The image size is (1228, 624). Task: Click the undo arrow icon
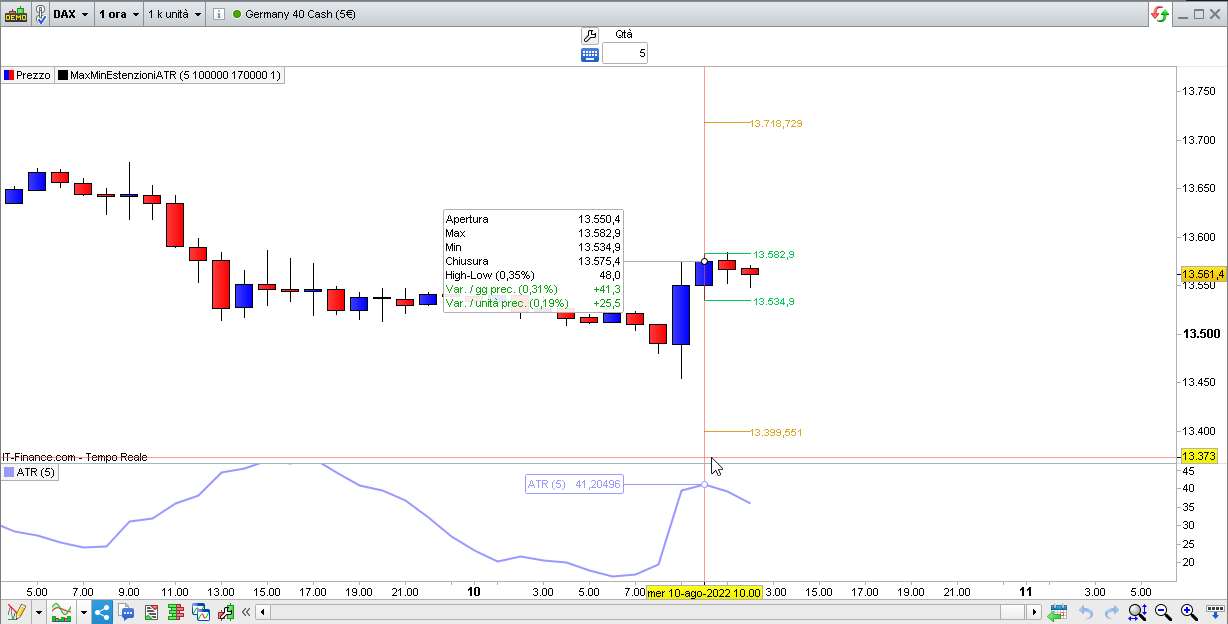coord(1086,612)
